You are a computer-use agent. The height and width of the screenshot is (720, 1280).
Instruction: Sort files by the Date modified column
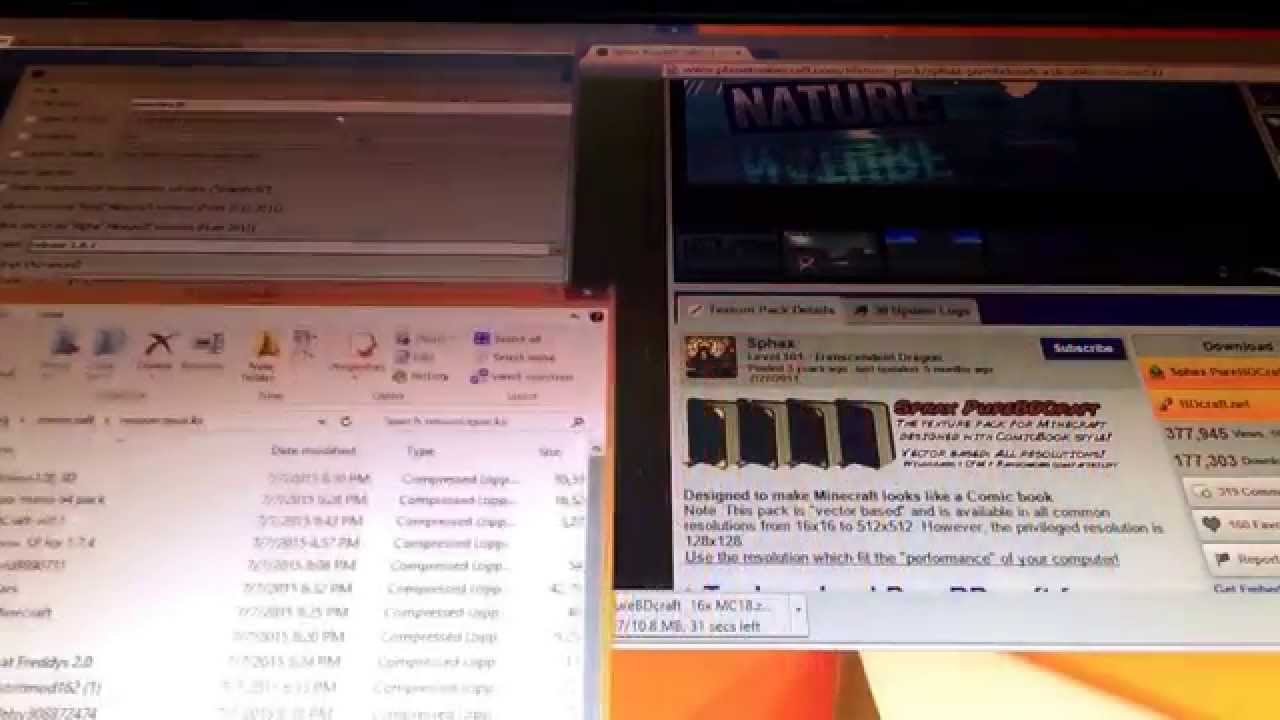[x=313, y=451]
